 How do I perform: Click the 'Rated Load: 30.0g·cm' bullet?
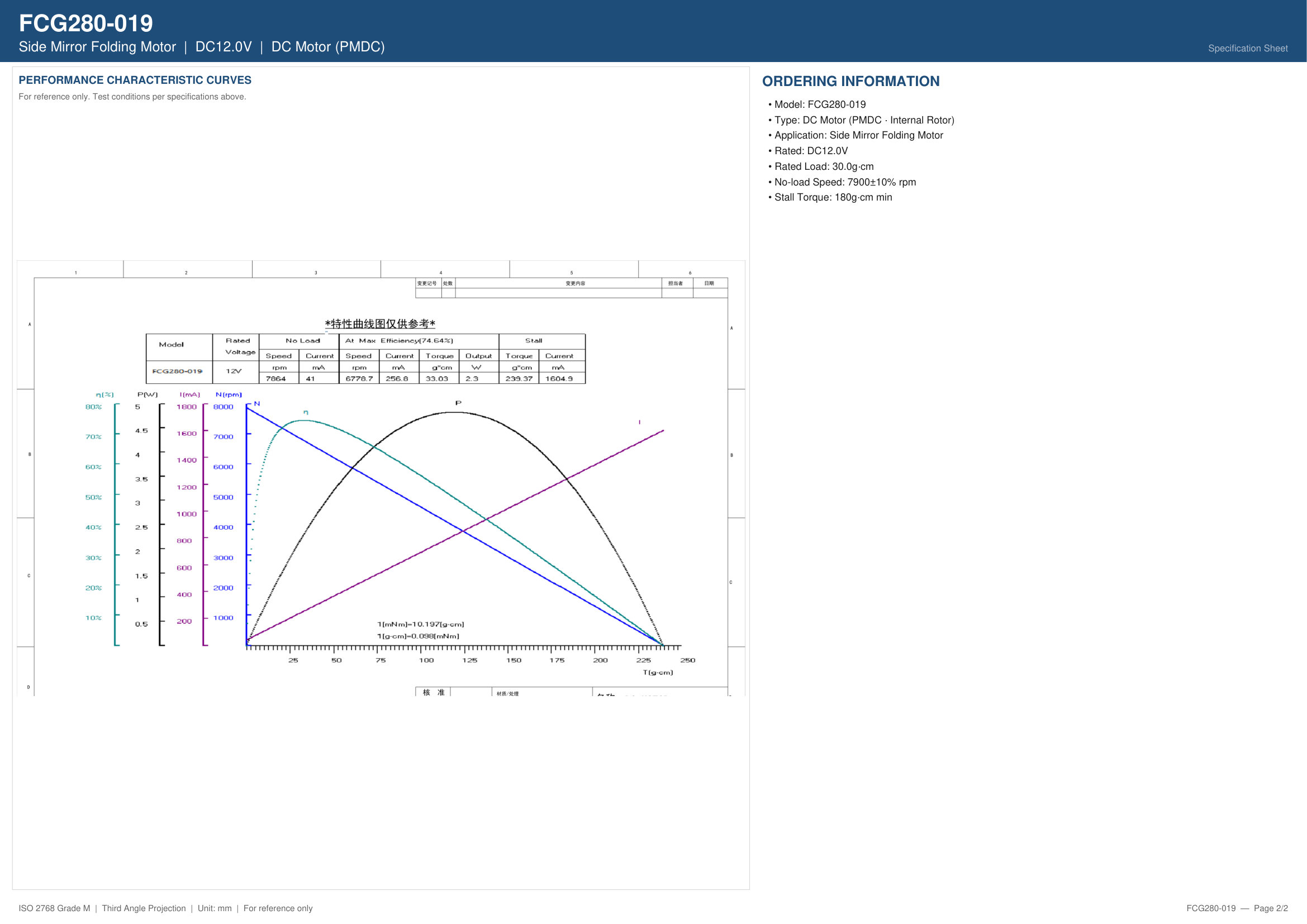821,166
